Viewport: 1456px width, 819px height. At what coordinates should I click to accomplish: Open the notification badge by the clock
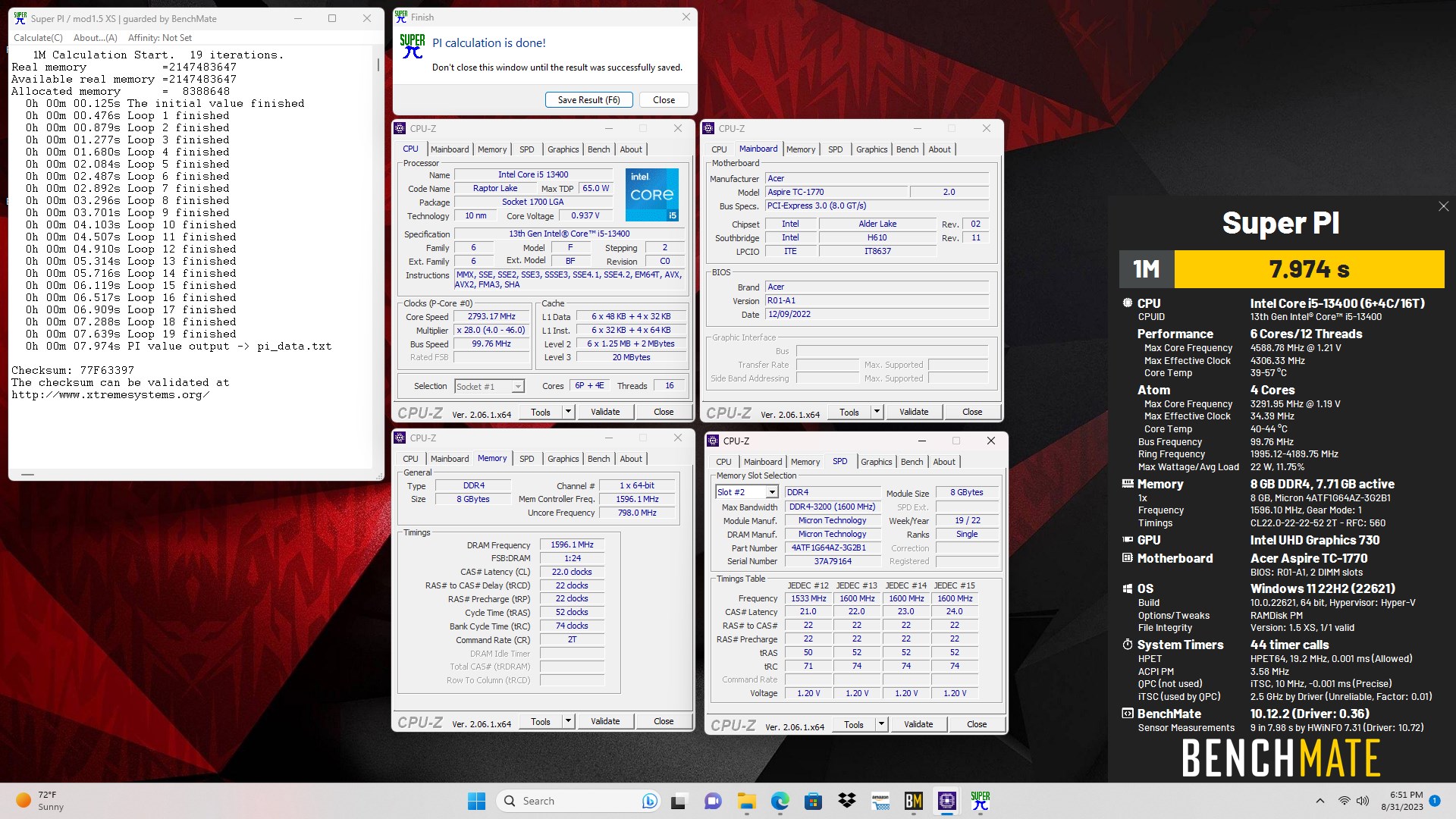[x=1435, y=801]
